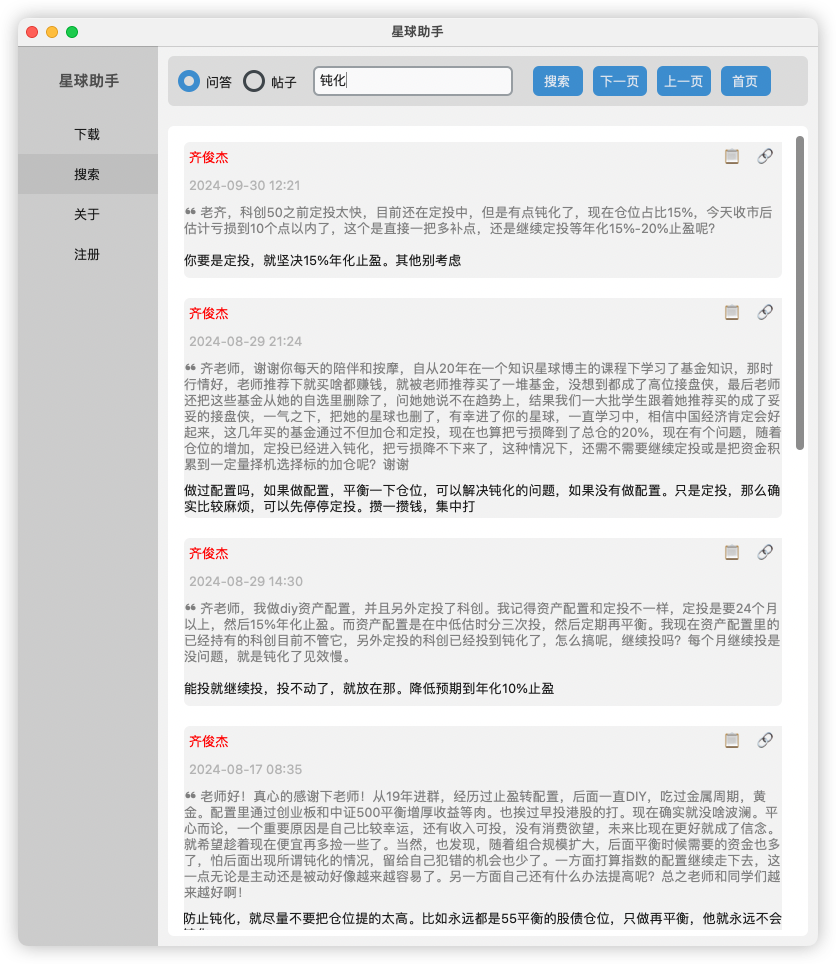This screenshot has height=964, width=836.
Task: Go to the next page with 下一页
Action: point(619,81)
